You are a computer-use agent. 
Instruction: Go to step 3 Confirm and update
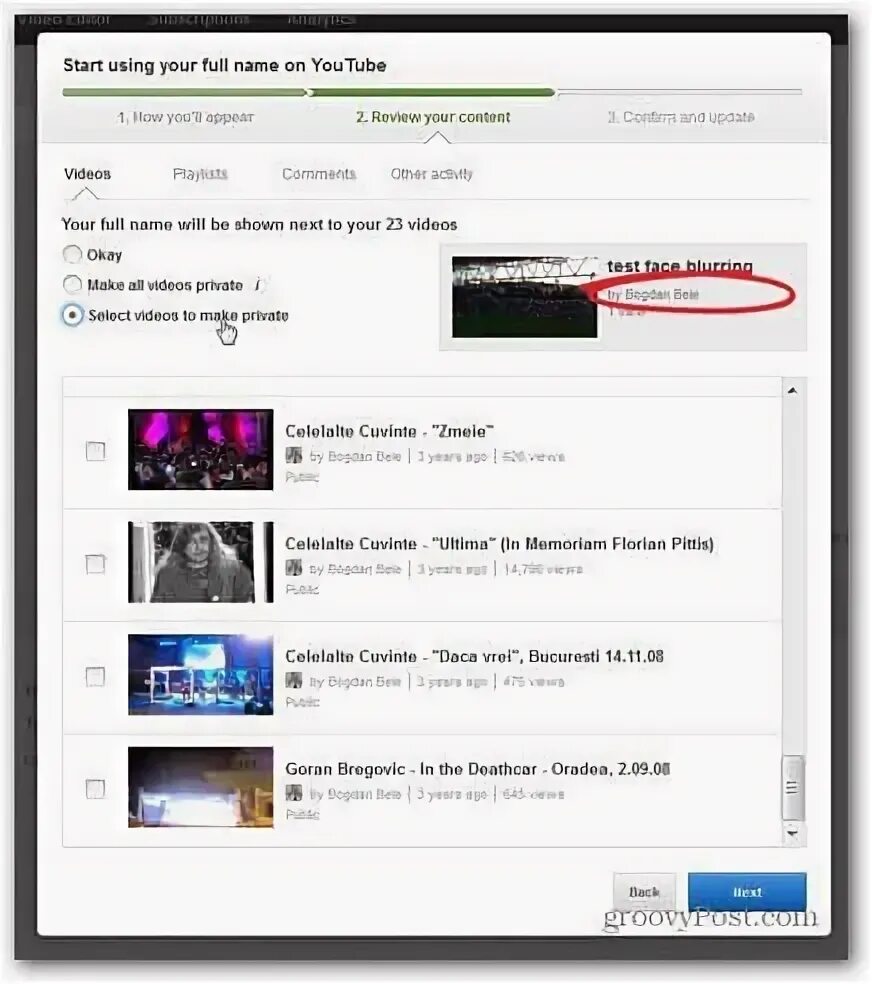pyautogui.click(x=681, y=117)
